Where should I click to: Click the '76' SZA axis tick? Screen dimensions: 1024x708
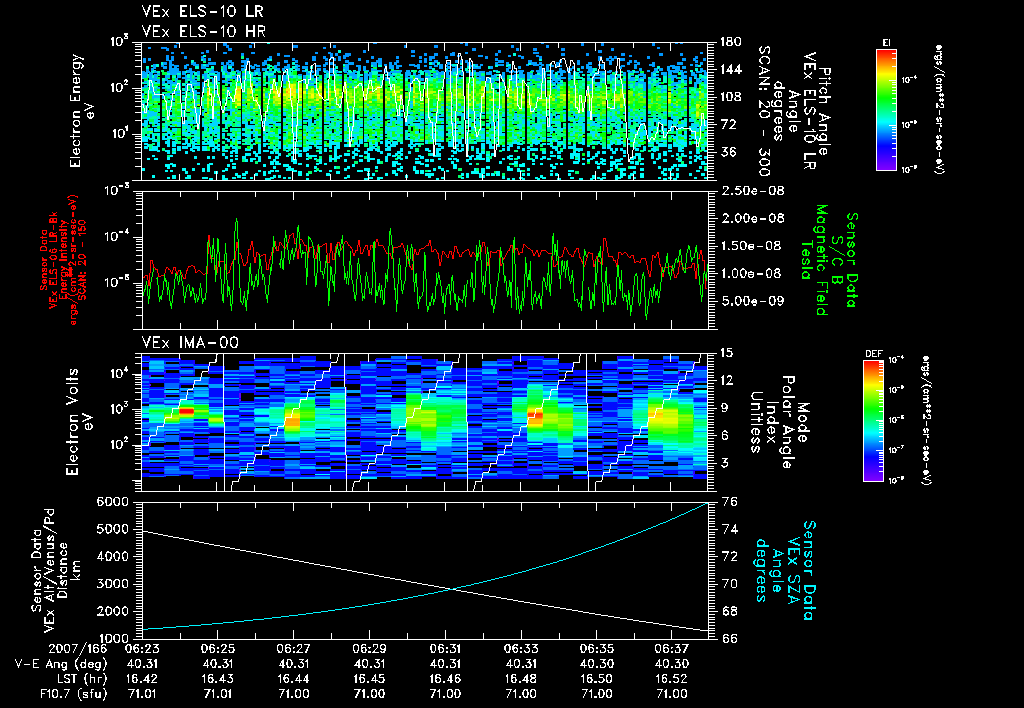coord(731,502)
